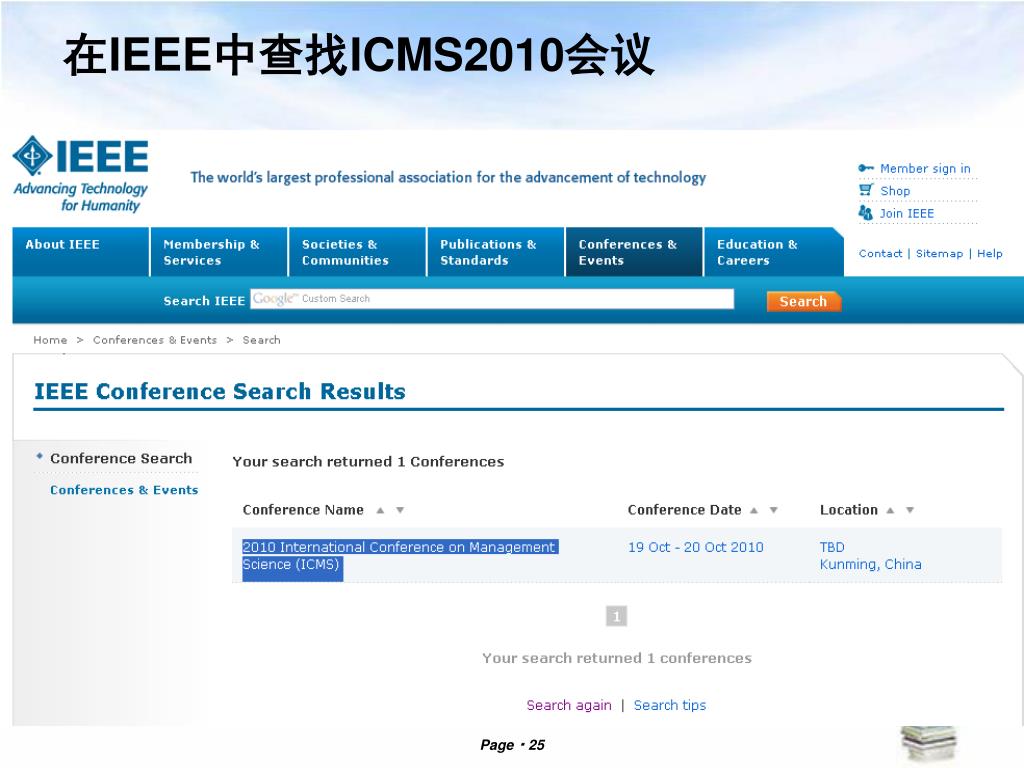Viewport: 1024px width, 768px height.
Task: Go to Conferences & Events breadcrumb
Action: pos(155,340)
